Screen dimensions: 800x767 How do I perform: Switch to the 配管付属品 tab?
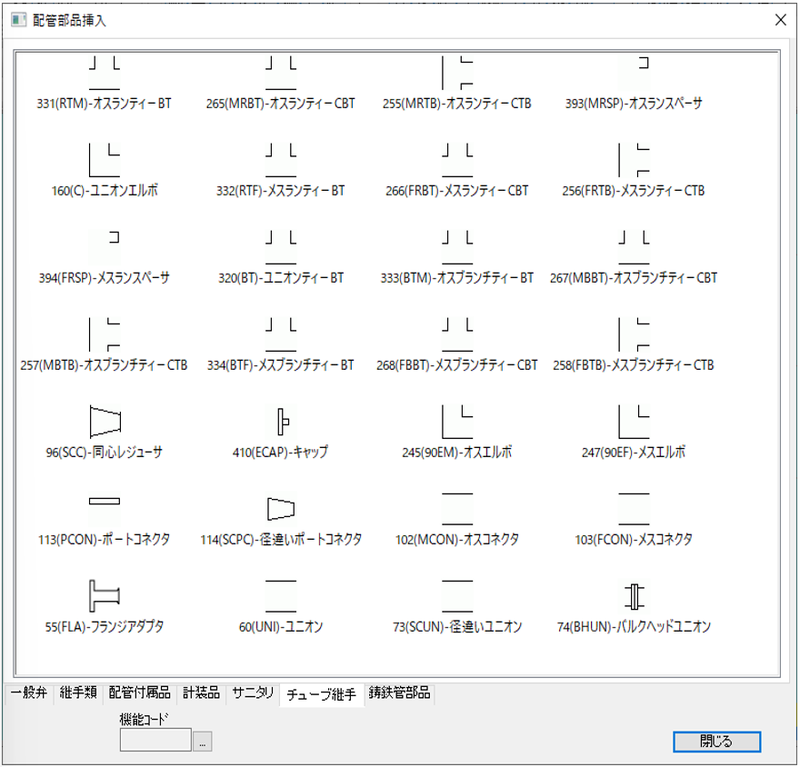point(141,693)
